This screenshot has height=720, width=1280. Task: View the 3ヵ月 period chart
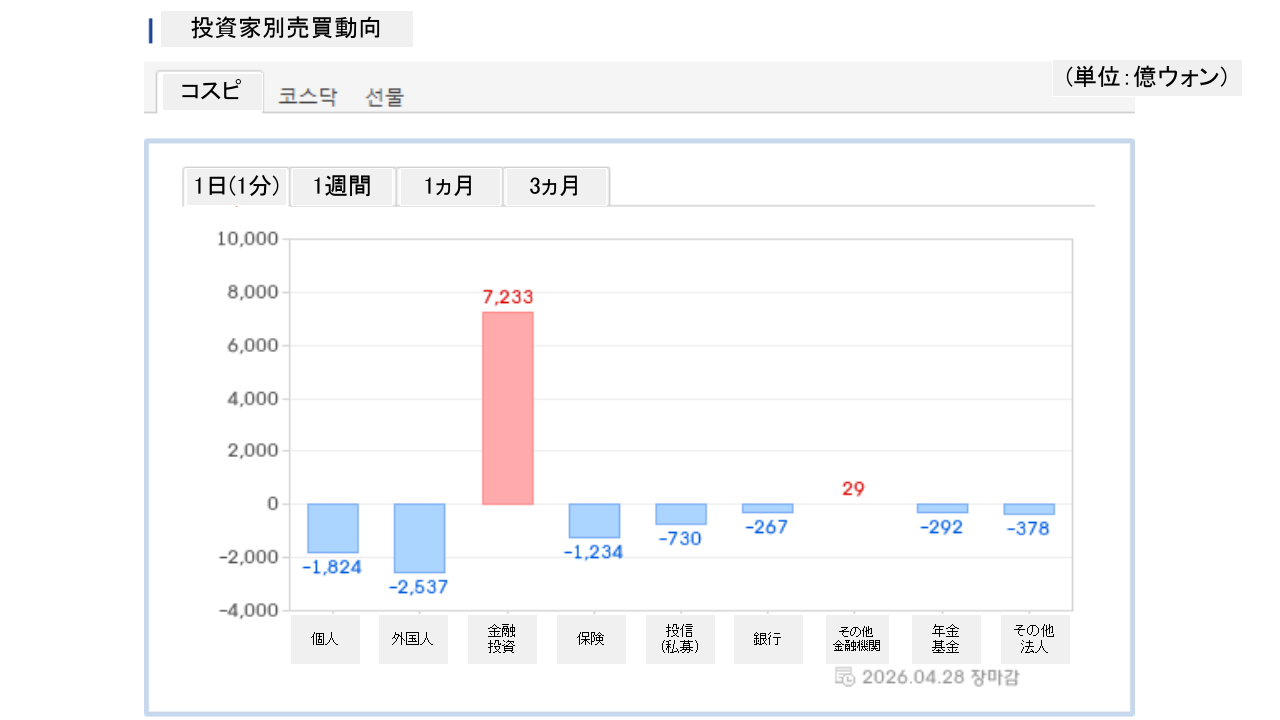coord(555,186)
